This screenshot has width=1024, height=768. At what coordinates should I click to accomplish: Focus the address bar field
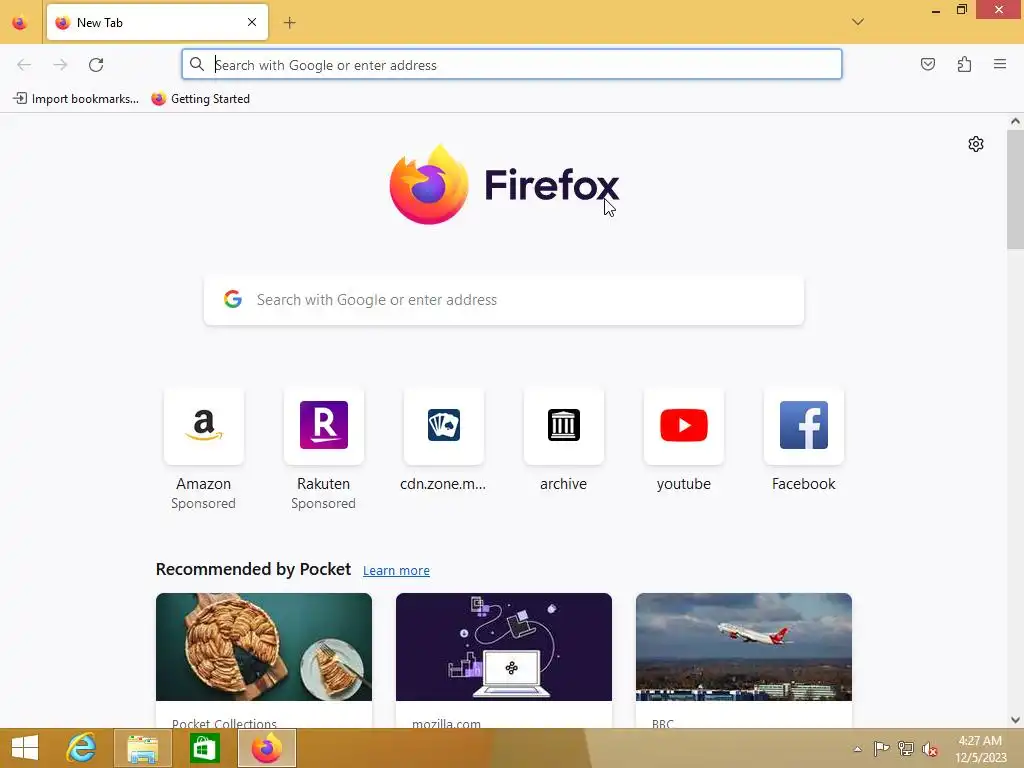click(x=511, y=65)
